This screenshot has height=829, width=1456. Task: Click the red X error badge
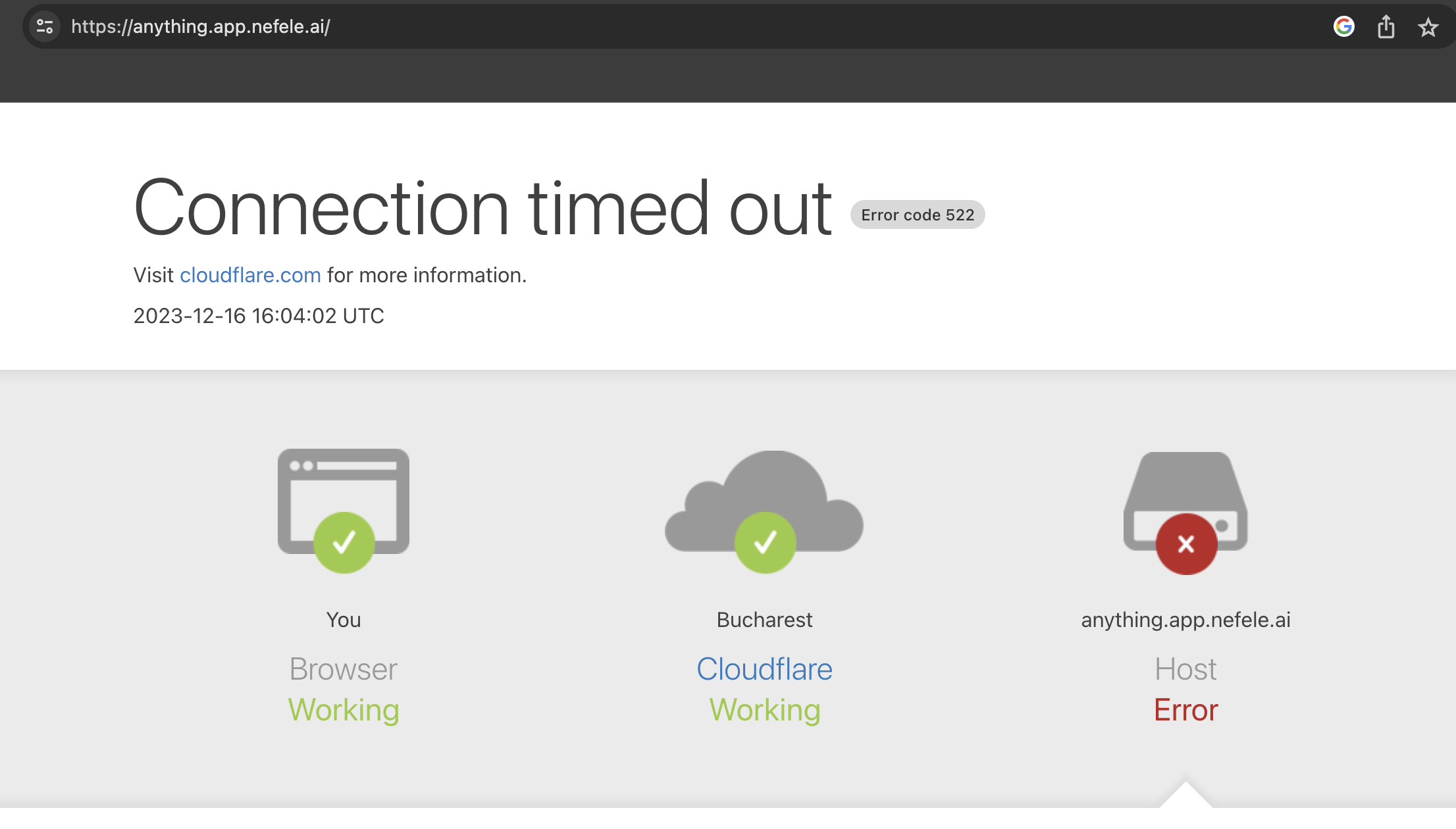coord(1186,544)
